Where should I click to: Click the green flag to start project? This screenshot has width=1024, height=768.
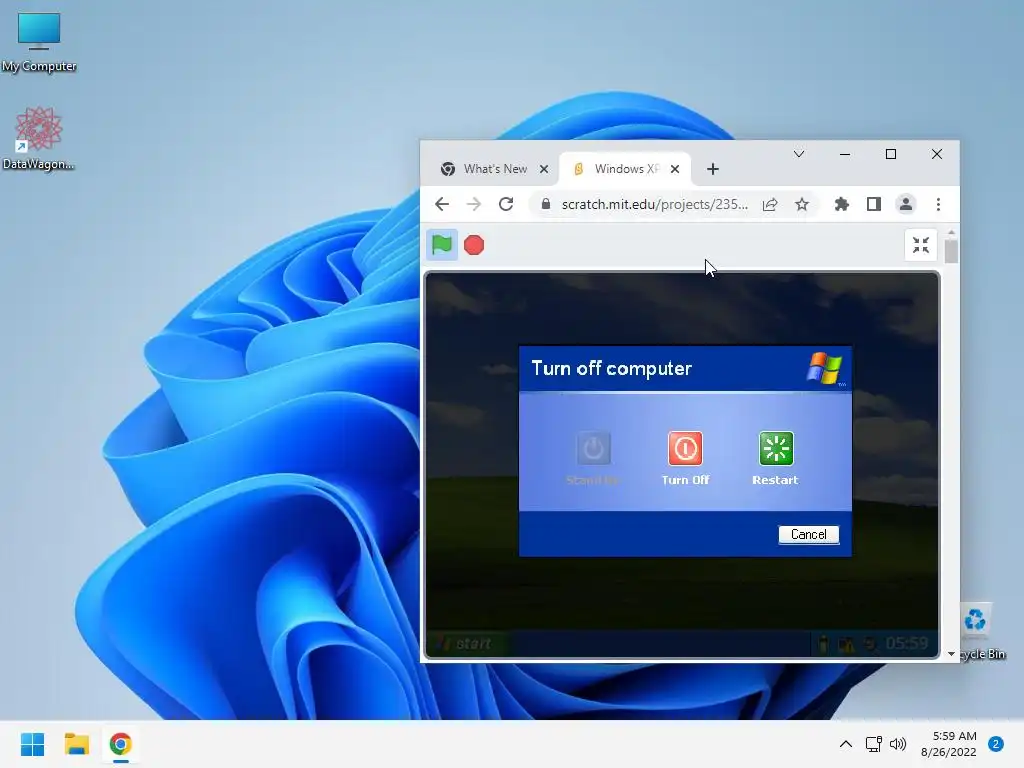pyautogui.click(x=441, y=245)
